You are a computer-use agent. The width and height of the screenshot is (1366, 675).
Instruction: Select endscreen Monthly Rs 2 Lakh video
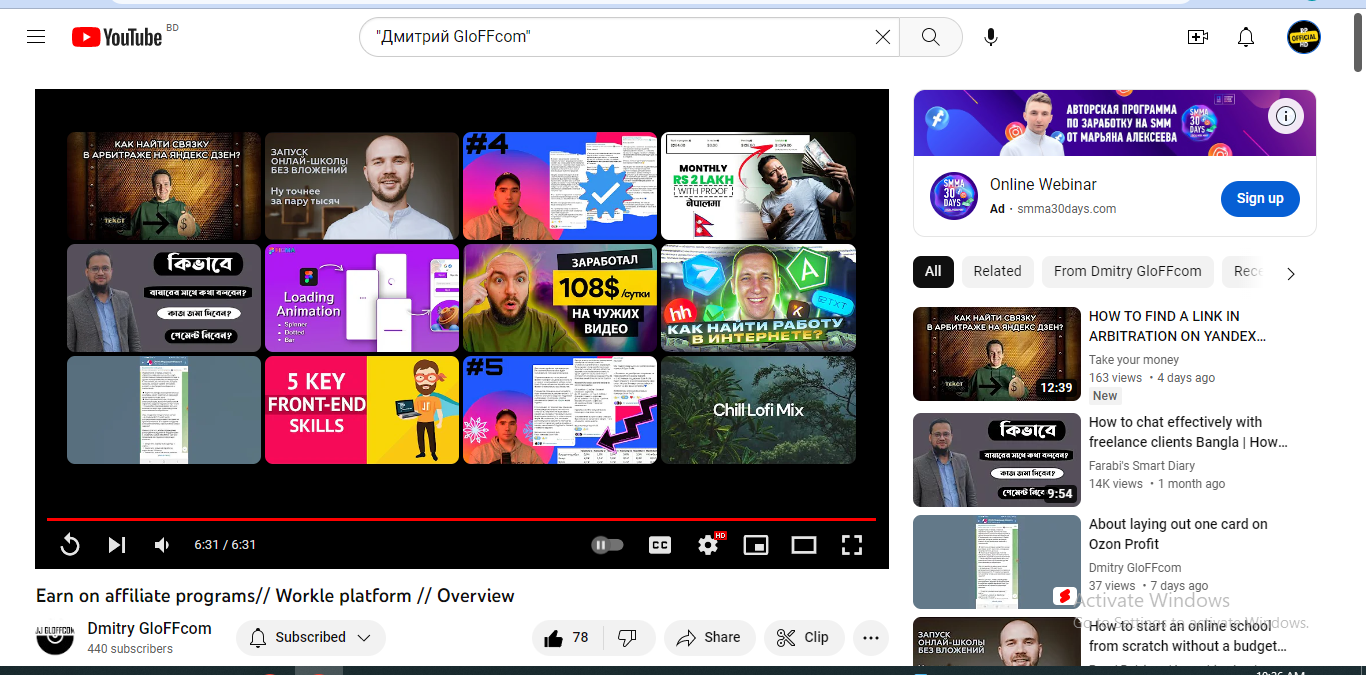coord(758,186)
